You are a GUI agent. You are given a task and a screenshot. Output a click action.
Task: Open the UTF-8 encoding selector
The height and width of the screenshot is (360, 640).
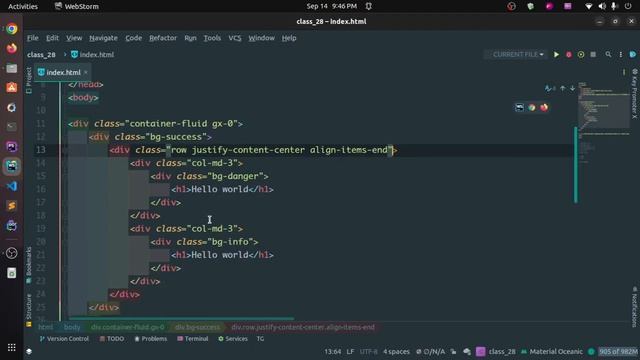(369, 351)
